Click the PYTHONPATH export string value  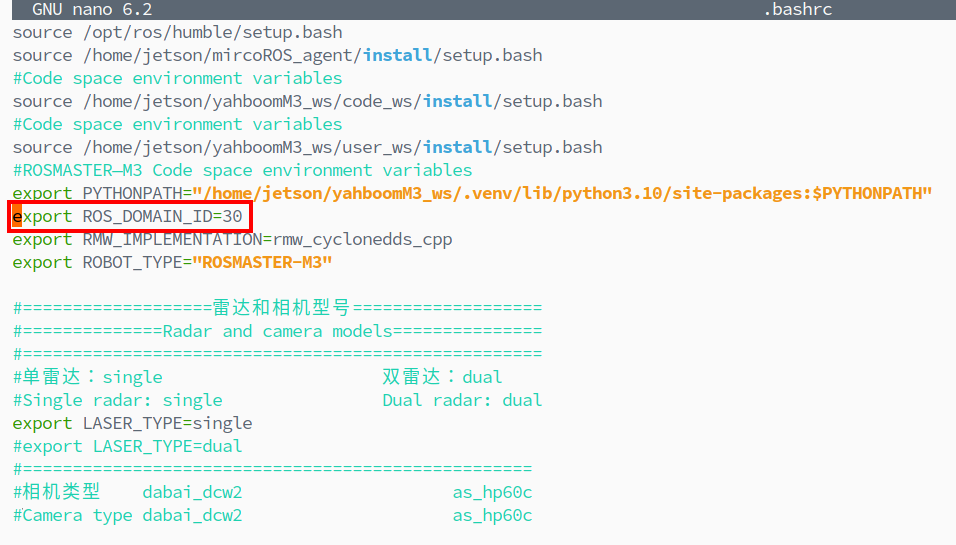(x=562, y=193)
